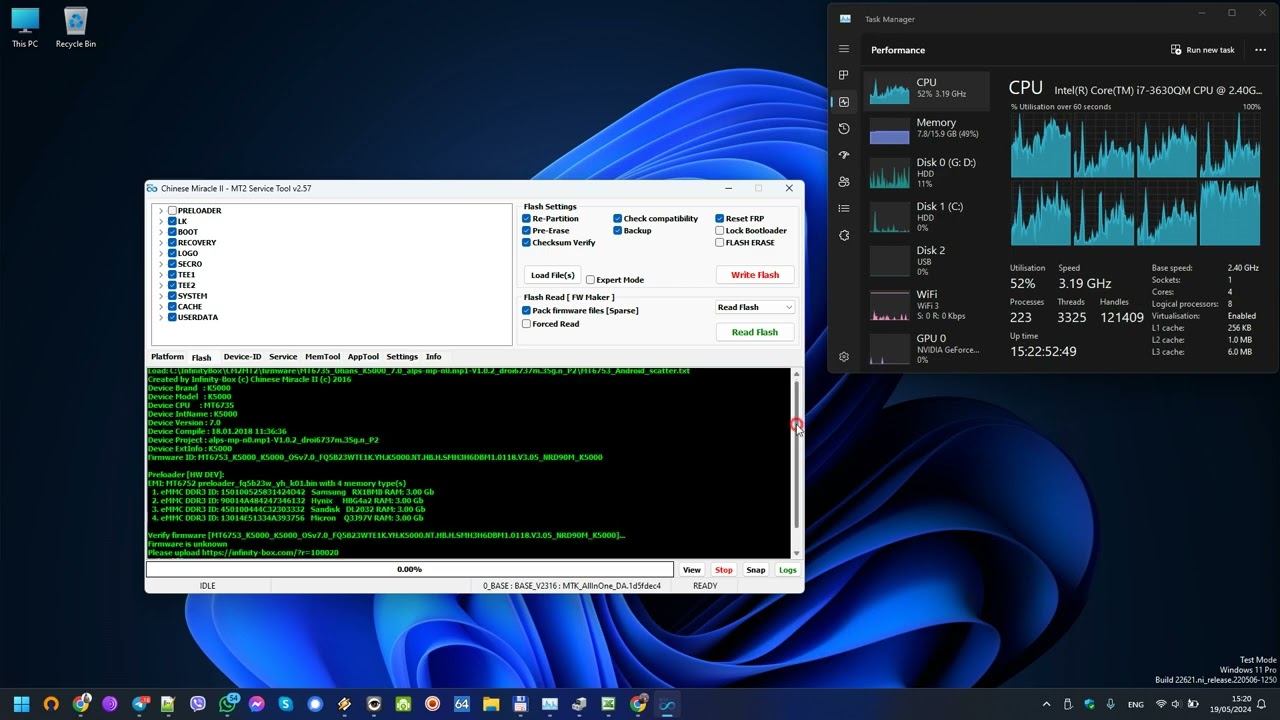Select GPU 0 performance item
Viewport: 1280px width, 720px height.
(x=927, y=346)
